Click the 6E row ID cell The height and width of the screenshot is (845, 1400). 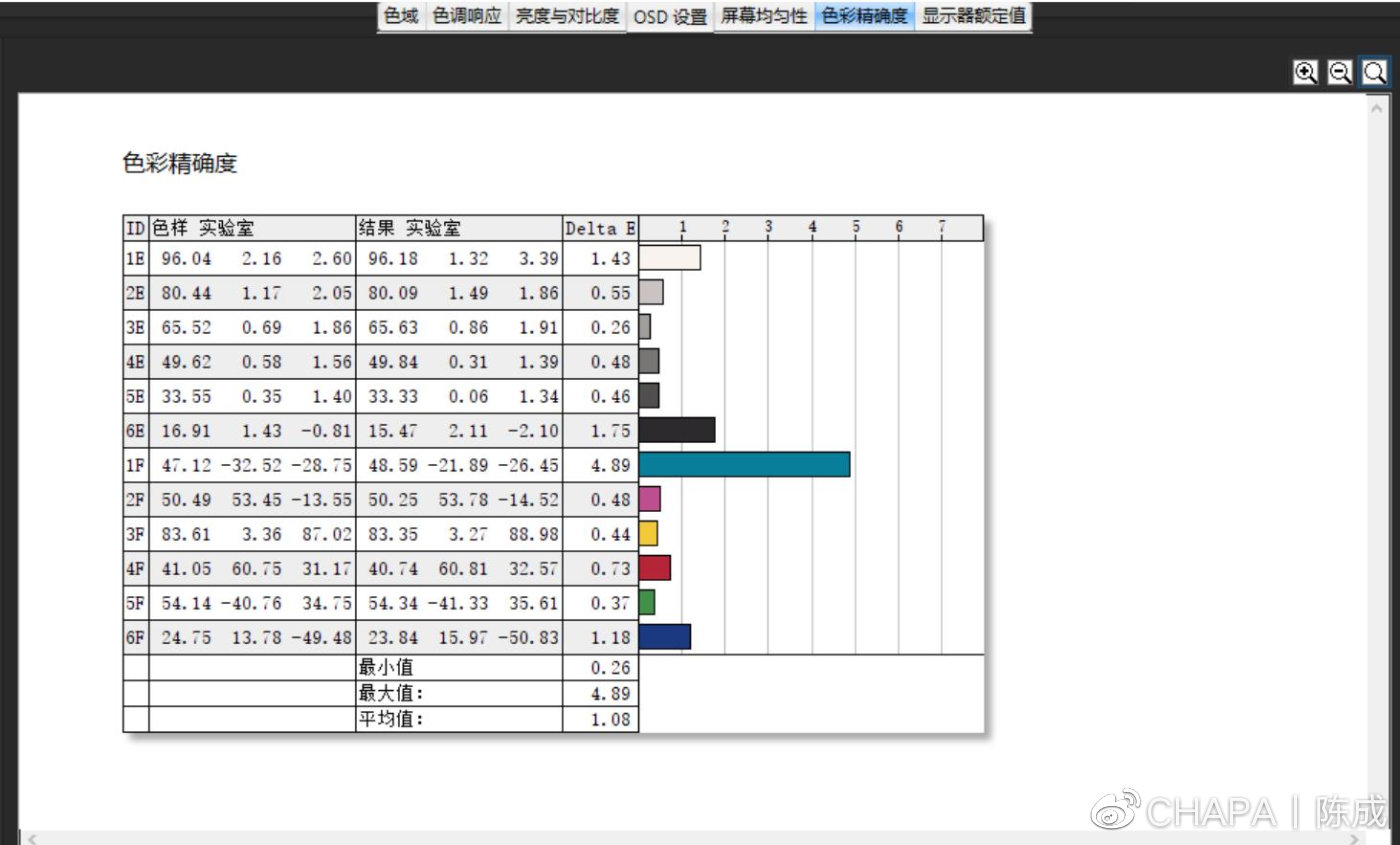136,431
